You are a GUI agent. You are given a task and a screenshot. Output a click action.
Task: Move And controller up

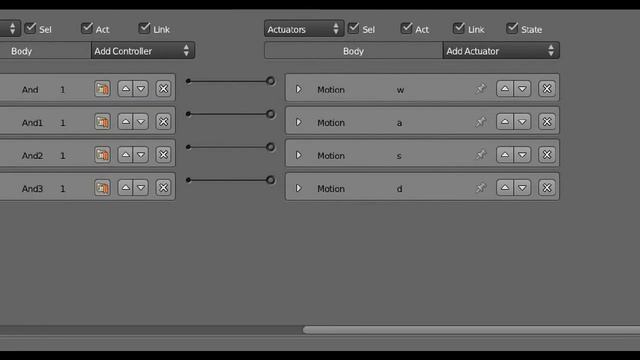point(125,89)
